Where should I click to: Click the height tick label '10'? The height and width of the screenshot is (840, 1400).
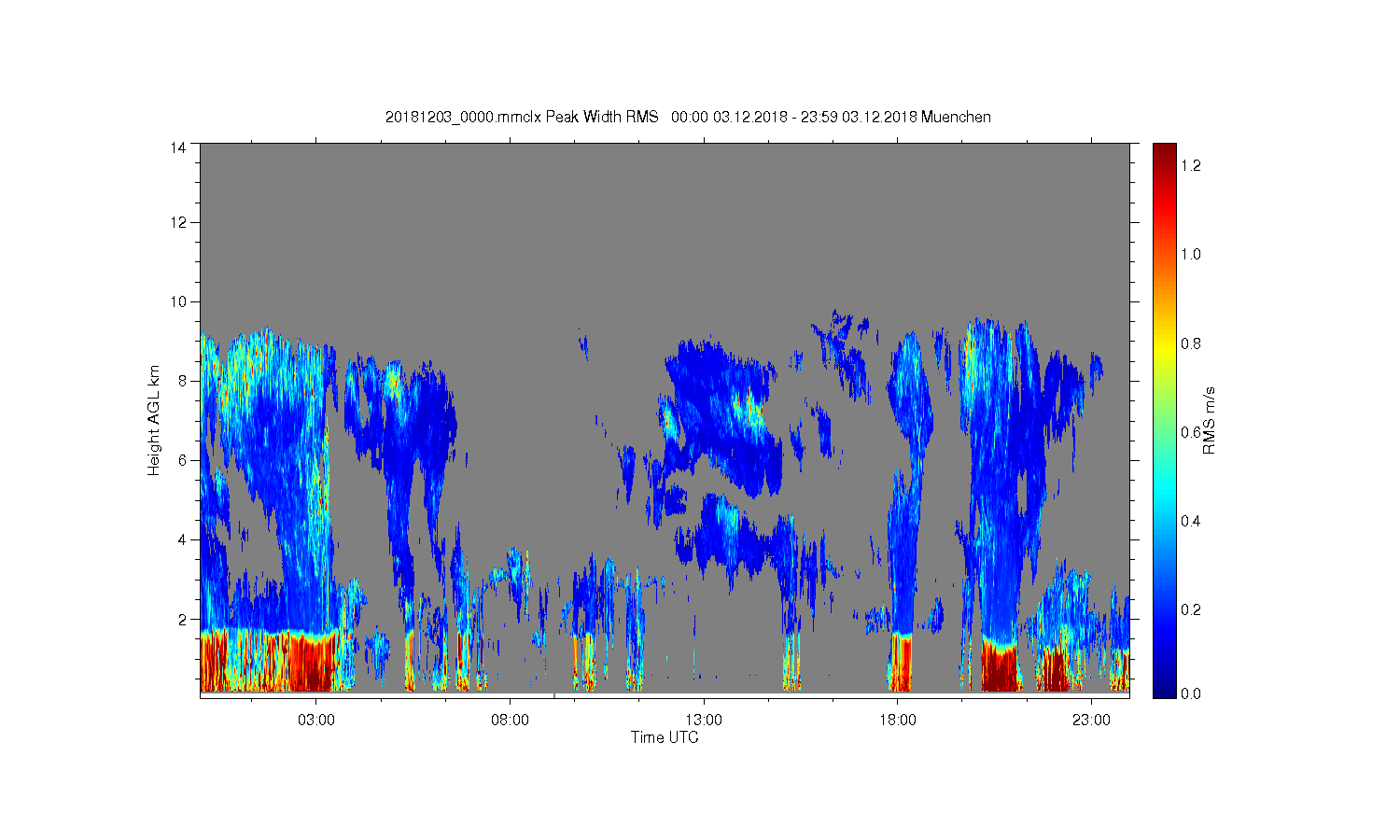pyautogui.click(x=178, y=301)
